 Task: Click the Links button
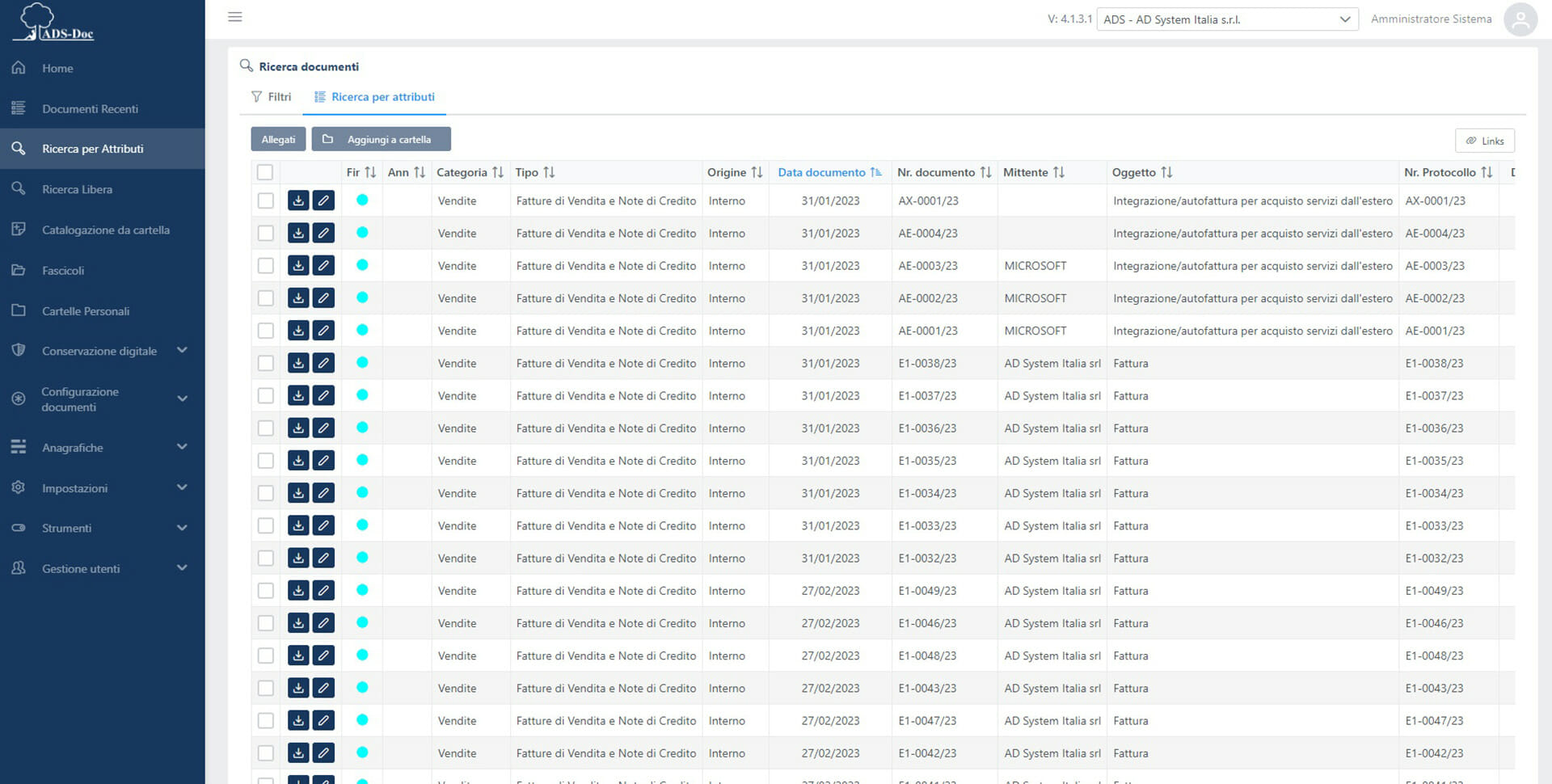click(x=1484, y=141)
